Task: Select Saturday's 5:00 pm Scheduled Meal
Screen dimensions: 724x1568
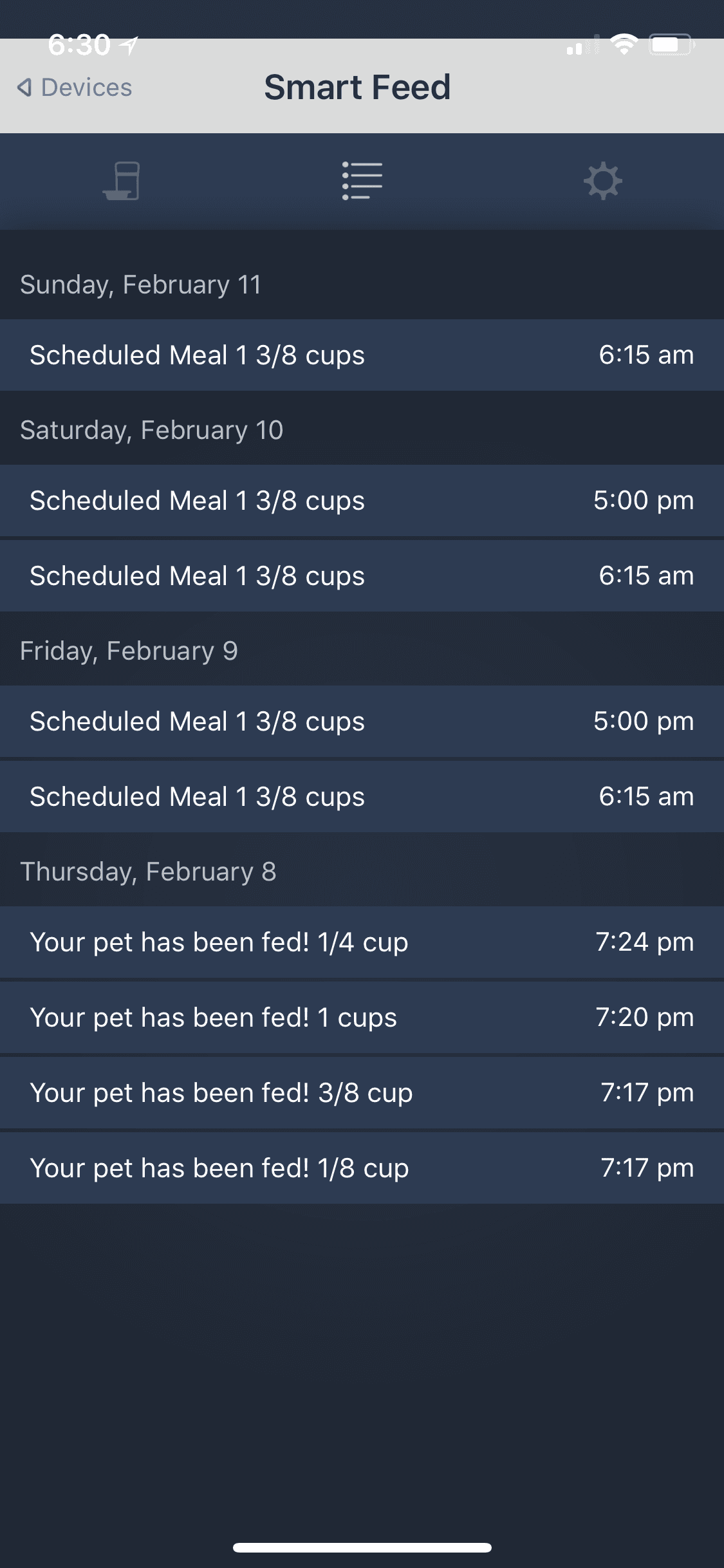Action: coord(362,501)
